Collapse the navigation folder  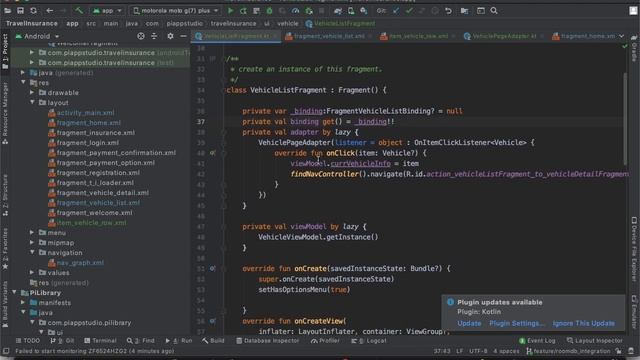(x=32, y=252)
